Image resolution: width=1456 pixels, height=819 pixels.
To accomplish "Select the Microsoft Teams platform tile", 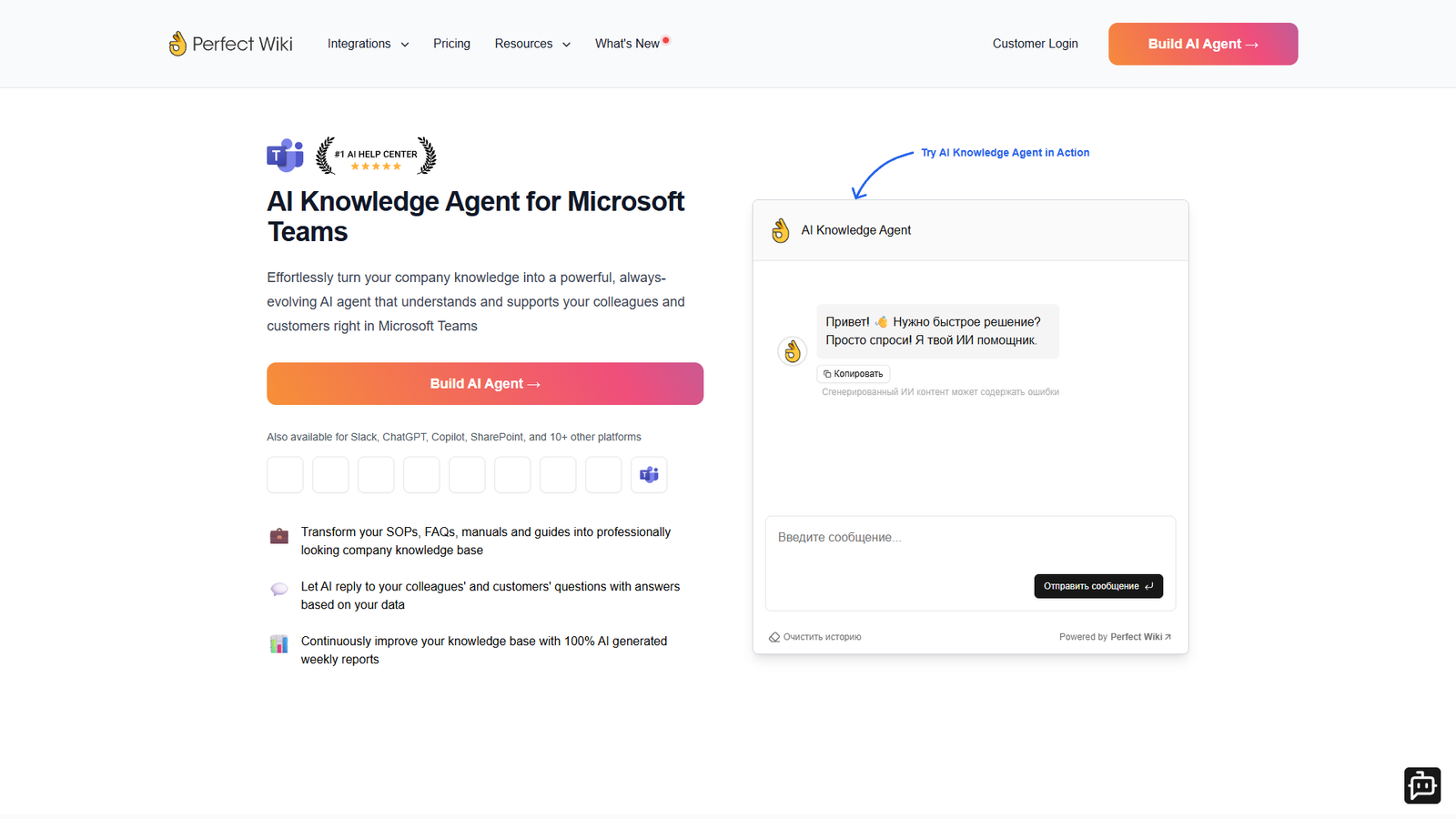I will [649, 475].
